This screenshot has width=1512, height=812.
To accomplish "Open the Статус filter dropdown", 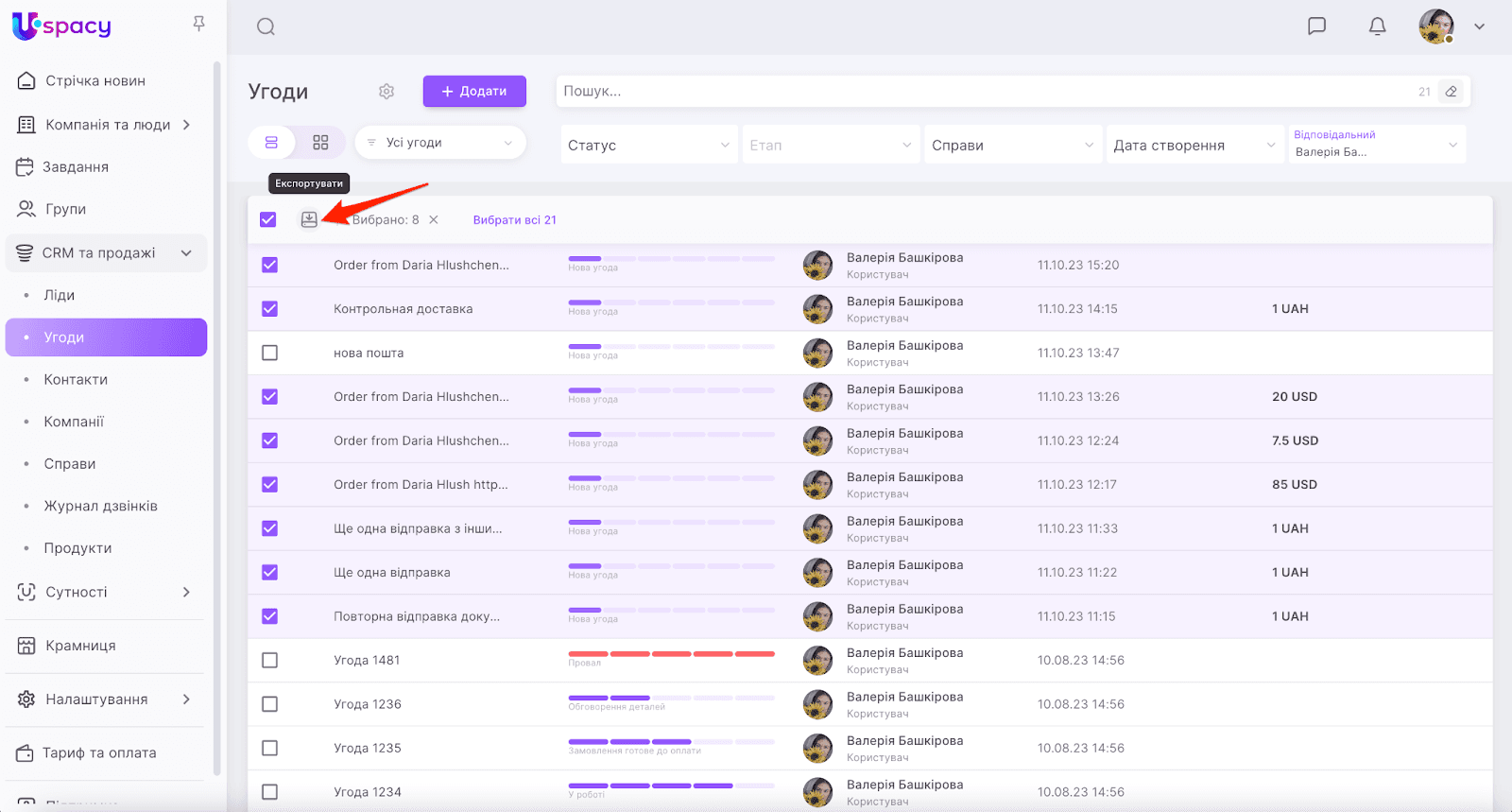I will click(x=648, y=145).
